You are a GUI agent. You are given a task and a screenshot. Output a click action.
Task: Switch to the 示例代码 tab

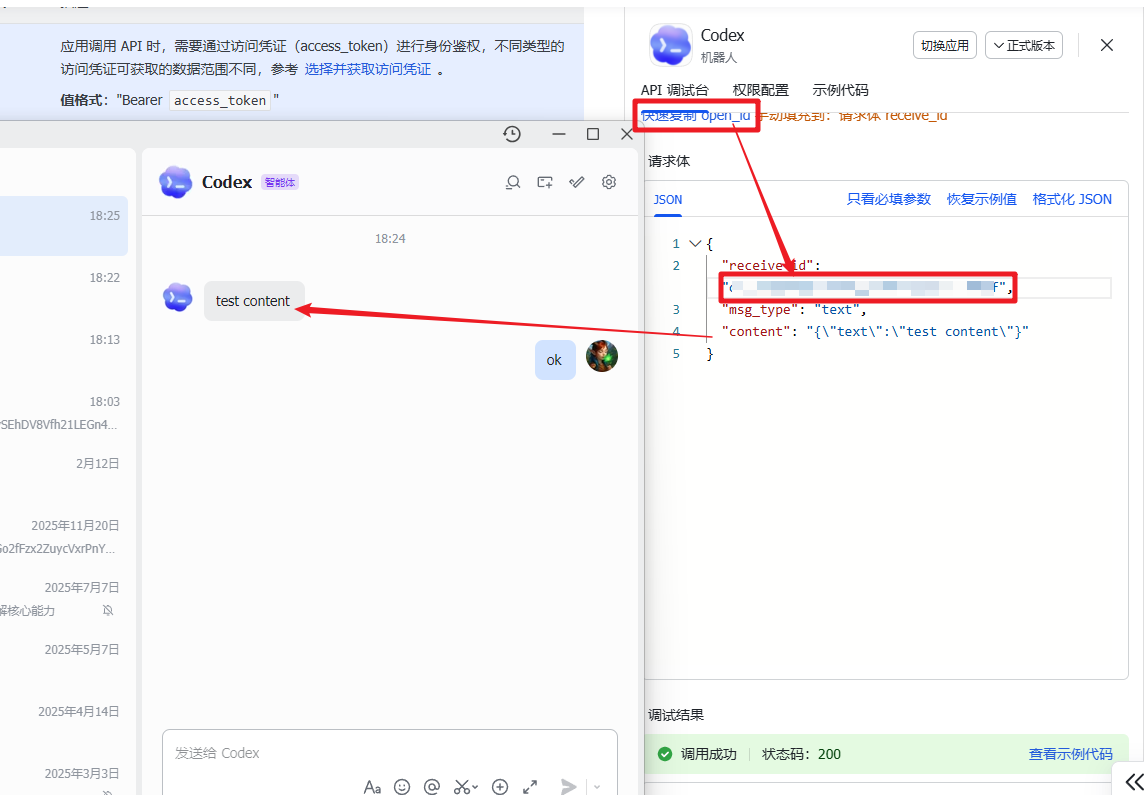840,90
